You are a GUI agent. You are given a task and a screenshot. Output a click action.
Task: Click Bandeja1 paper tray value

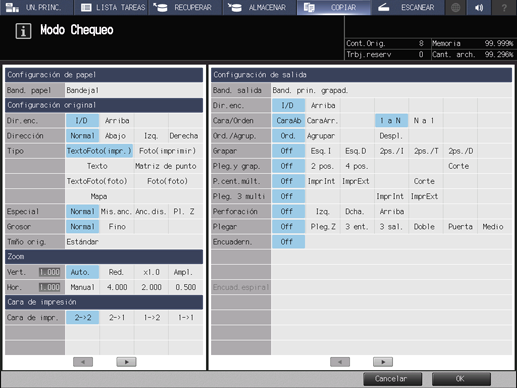pyautogui.click(x=134, y=90)
